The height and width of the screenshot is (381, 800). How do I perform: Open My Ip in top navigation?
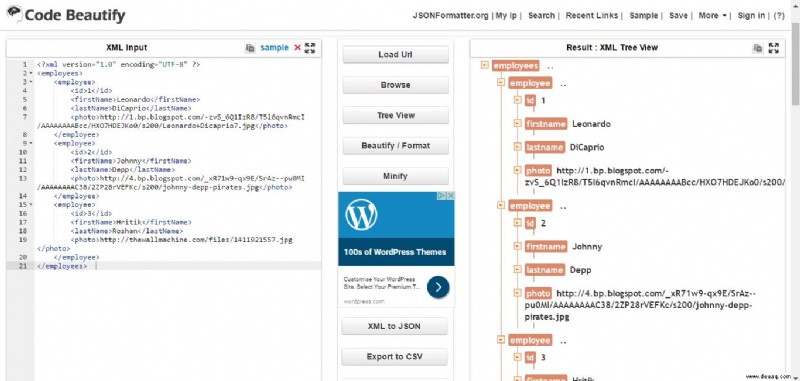[506, 15]
